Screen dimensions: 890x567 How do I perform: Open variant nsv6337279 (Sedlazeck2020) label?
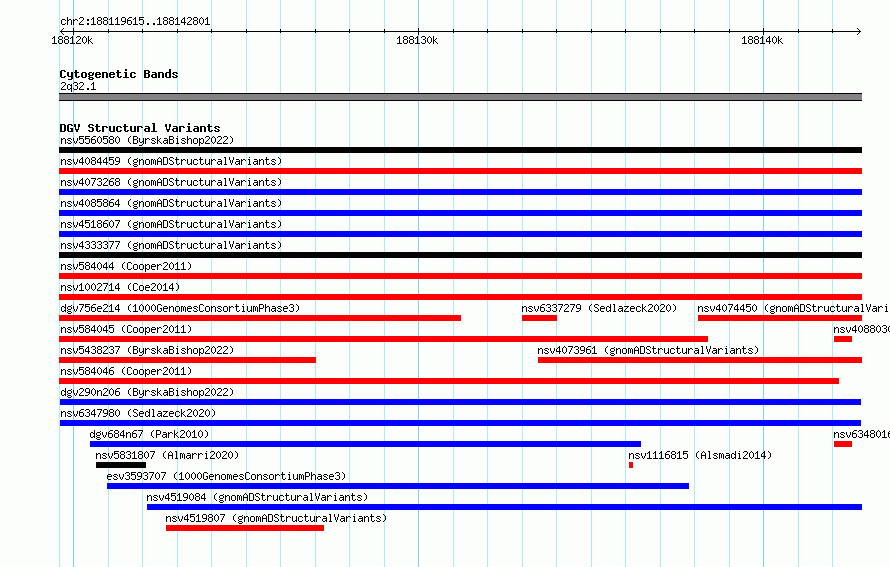(599, 308)
